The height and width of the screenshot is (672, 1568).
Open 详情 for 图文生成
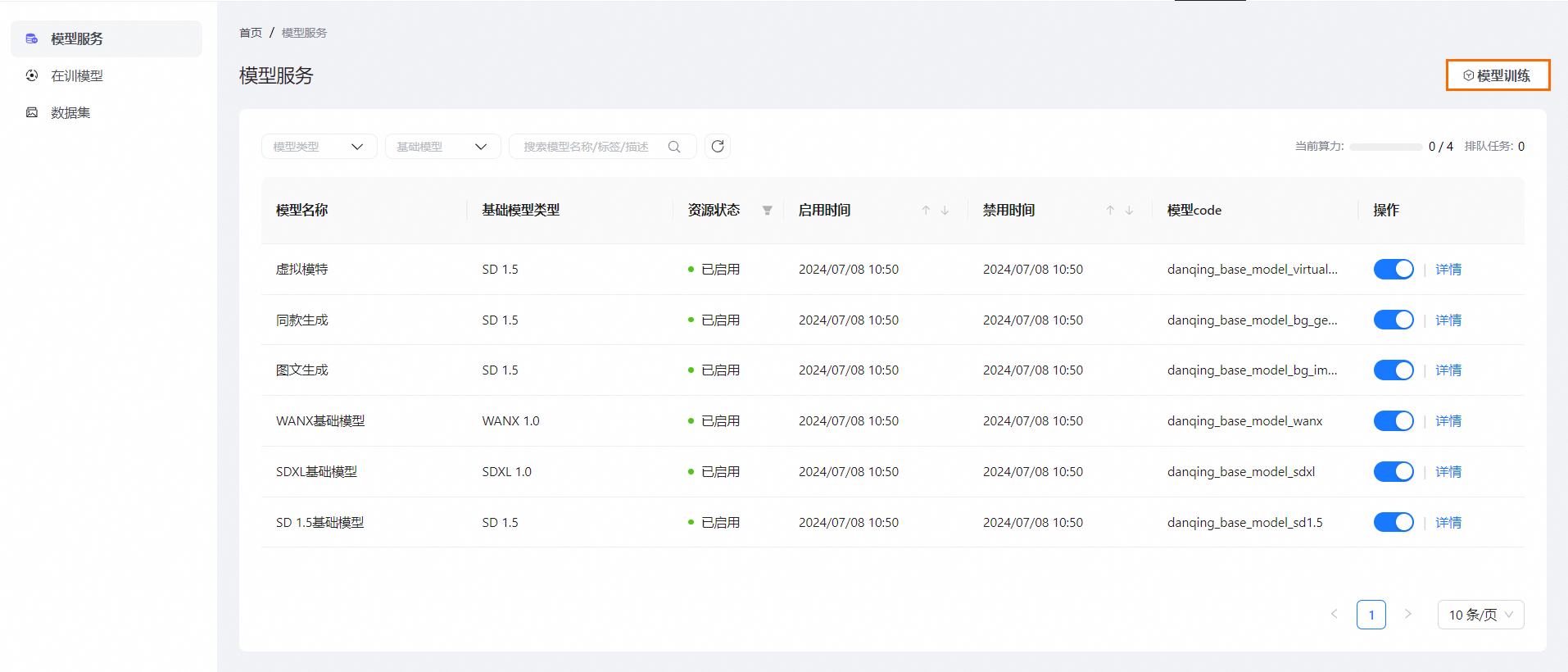pyautogui.click(x=1448, y=370)
